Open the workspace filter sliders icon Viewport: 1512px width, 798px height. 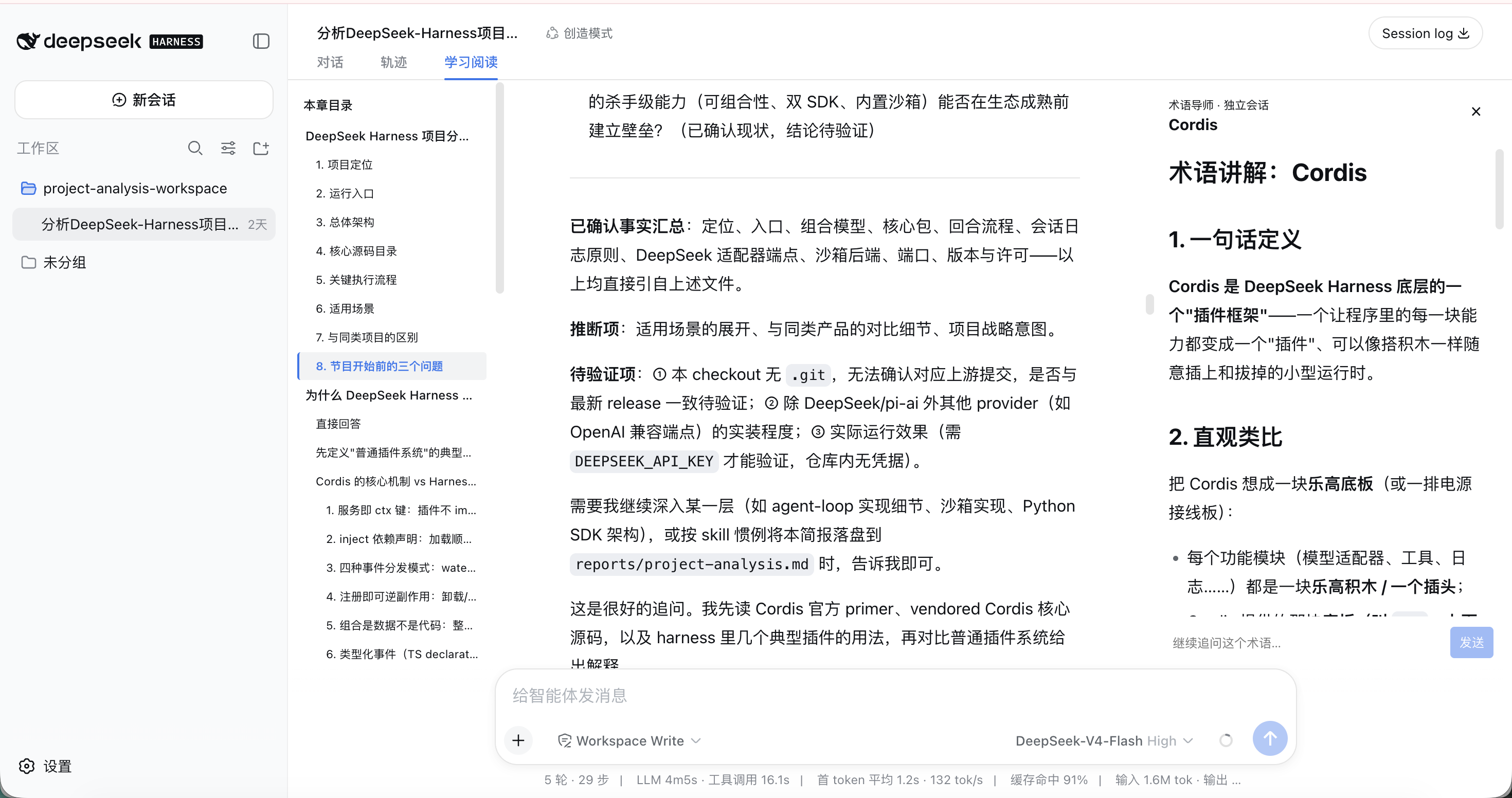[228, 148]
